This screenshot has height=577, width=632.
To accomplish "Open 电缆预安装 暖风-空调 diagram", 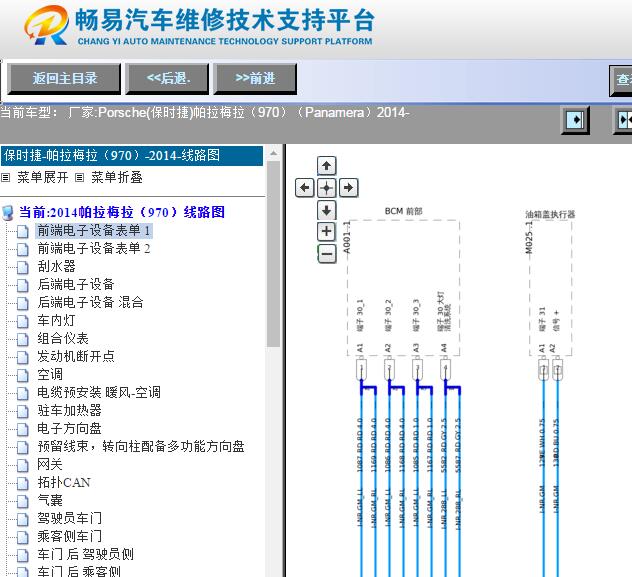I will click(99, 392).
